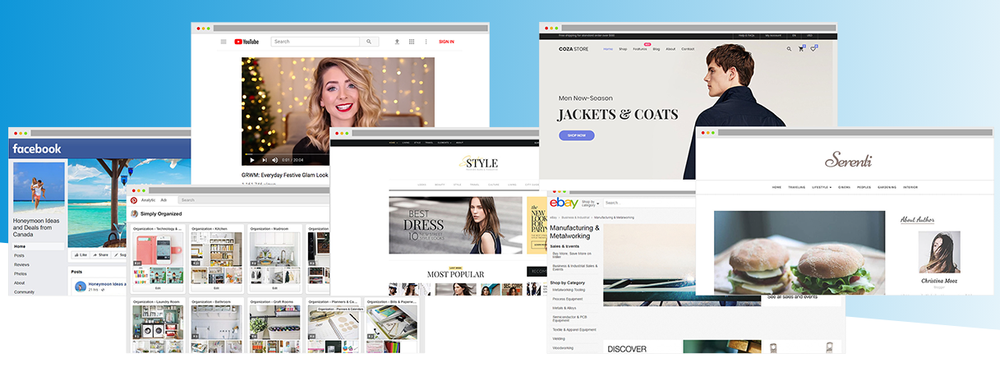The width and height of the screenshot is (1000, 366).
Task: Play the YouTube video
Action: coord(252,160)
